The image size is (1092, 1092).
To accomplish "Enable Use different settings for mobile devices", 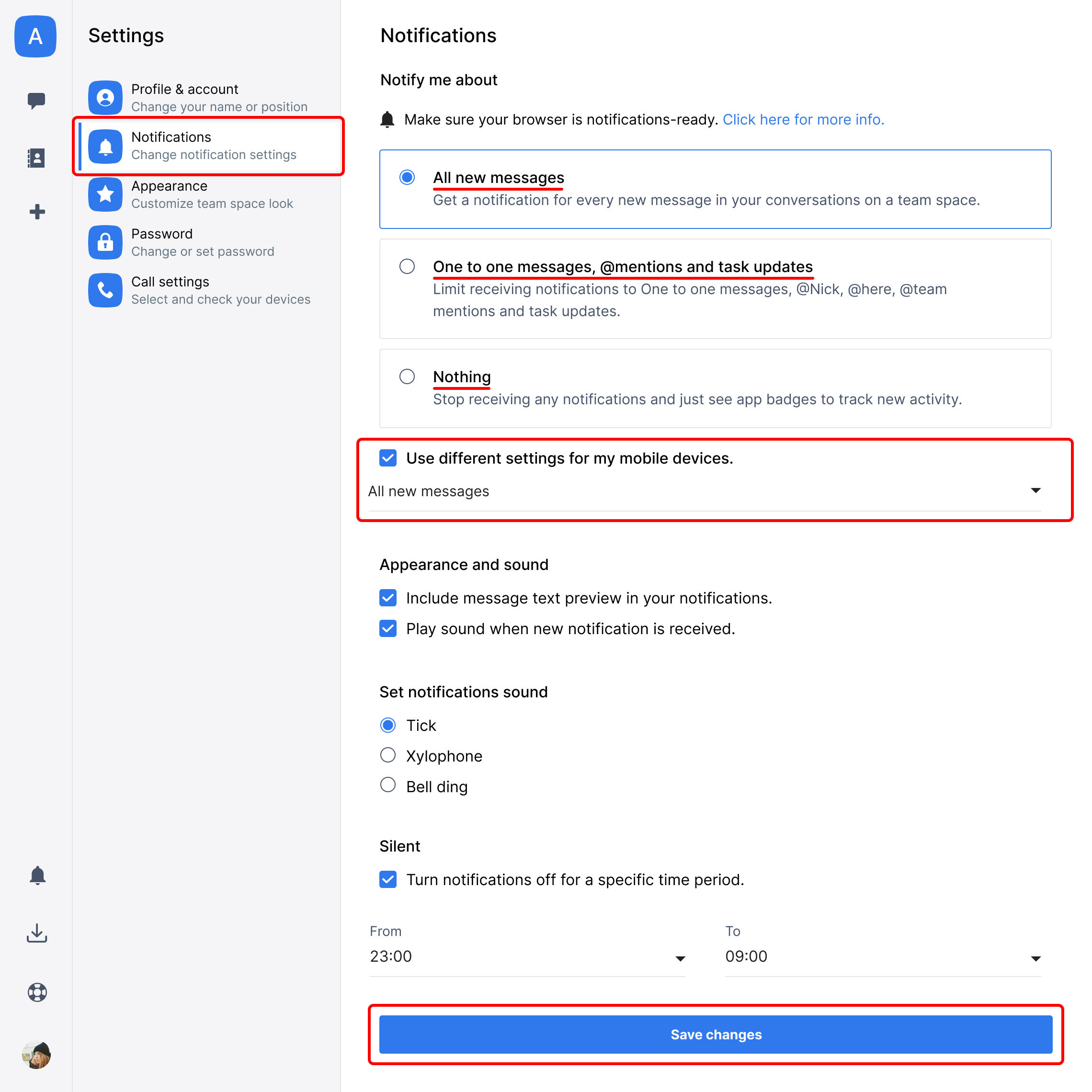I will click(388, 458).
